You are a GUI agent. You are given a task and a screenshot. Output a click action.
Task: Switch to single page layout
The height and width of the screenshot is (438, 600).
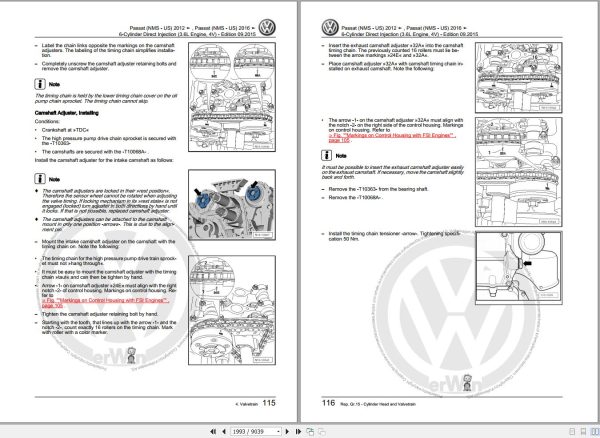[x=572, y=431]
